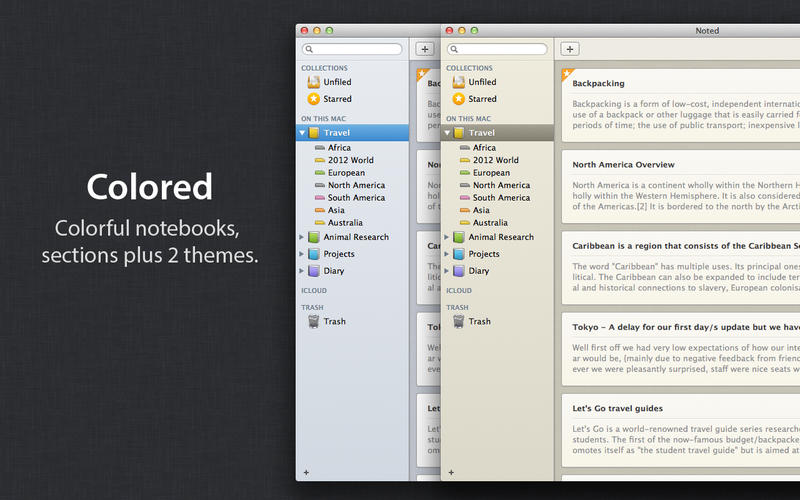
Task: Click the purple Diary notebook icon in blue-themed window
Action: pos(314,270)
